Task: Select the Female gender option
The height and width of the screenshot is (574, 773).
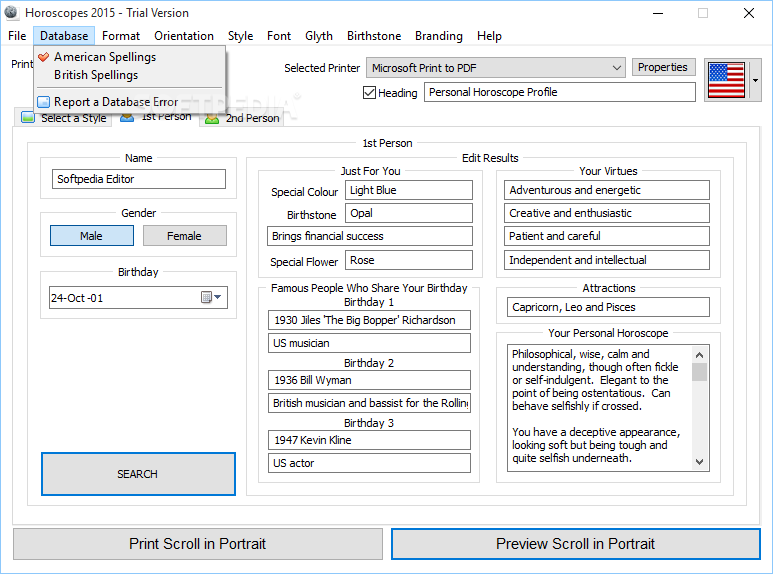Action: [x=185, y=236]
